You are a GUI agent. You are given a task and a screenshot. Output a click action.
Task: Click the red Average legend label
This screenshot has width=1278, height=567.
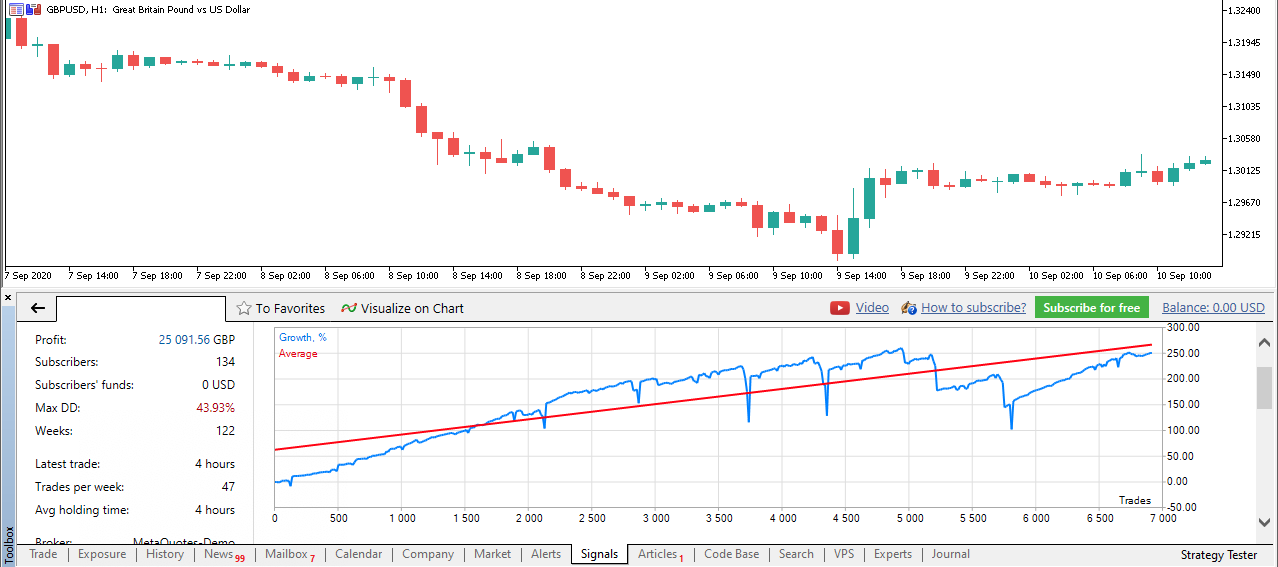[x=298, y=354]
